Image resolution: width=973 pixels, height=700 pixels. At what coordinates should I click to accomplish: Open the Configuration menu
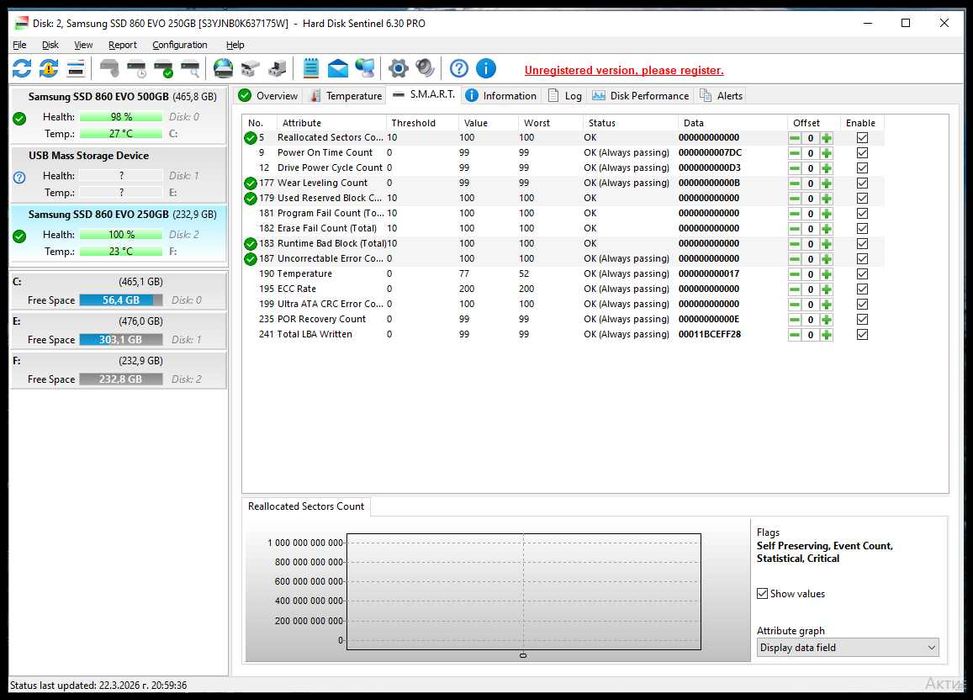(179, 45)
